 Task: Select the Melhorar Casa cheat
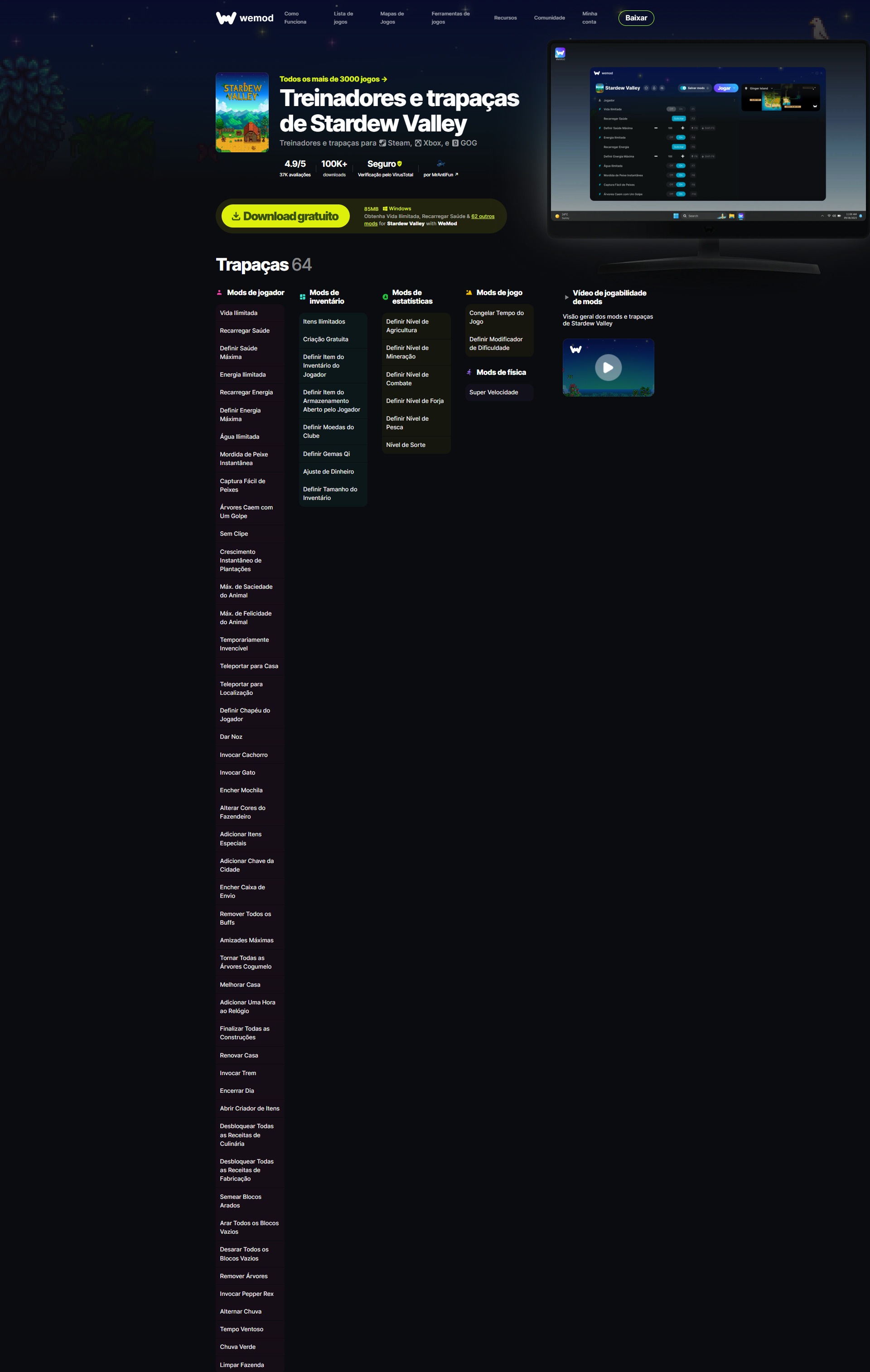click(x=250, y=984)
